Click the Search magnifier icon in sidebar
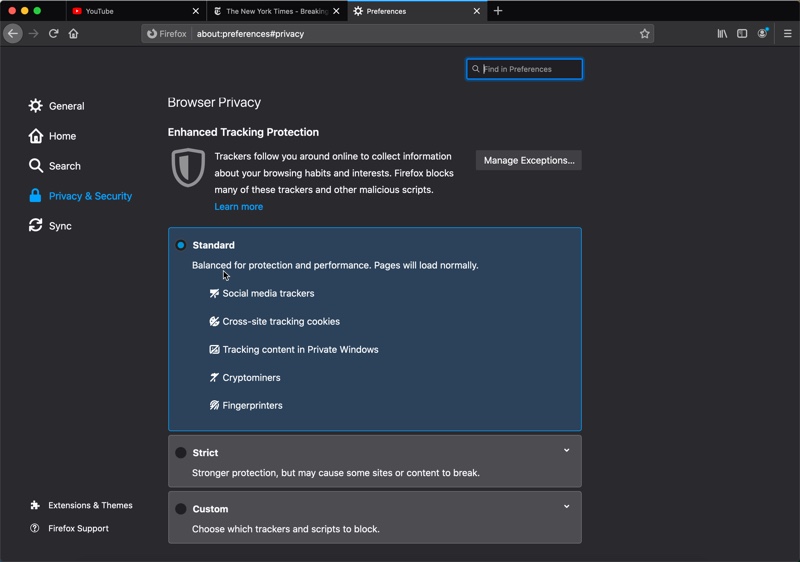Screen dimensions: 800x562 coord(36,166)
